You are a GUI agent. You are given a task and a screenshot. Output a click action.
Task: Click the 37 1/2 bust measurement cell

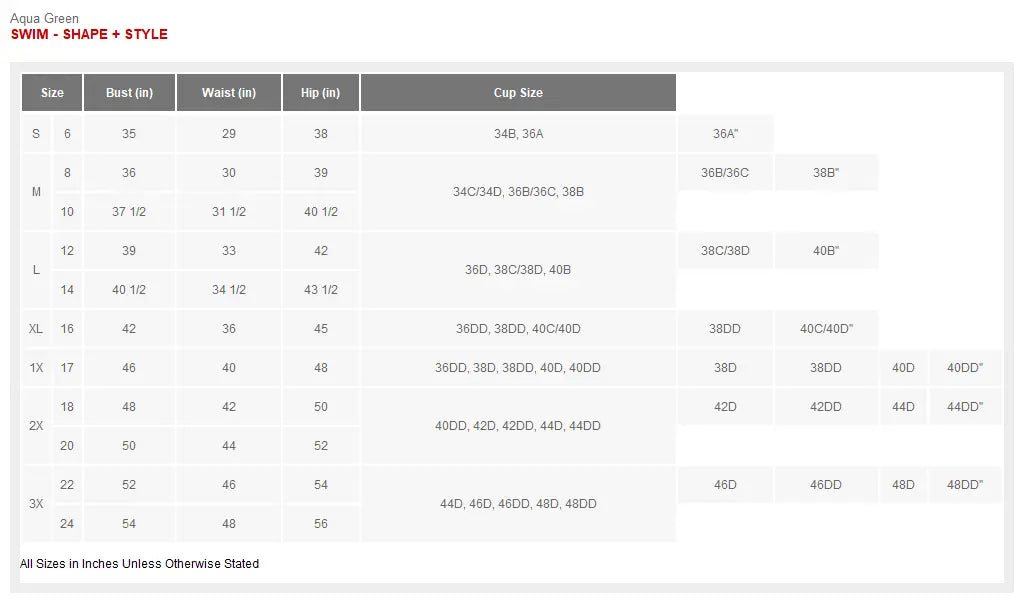tap(129, 212)
